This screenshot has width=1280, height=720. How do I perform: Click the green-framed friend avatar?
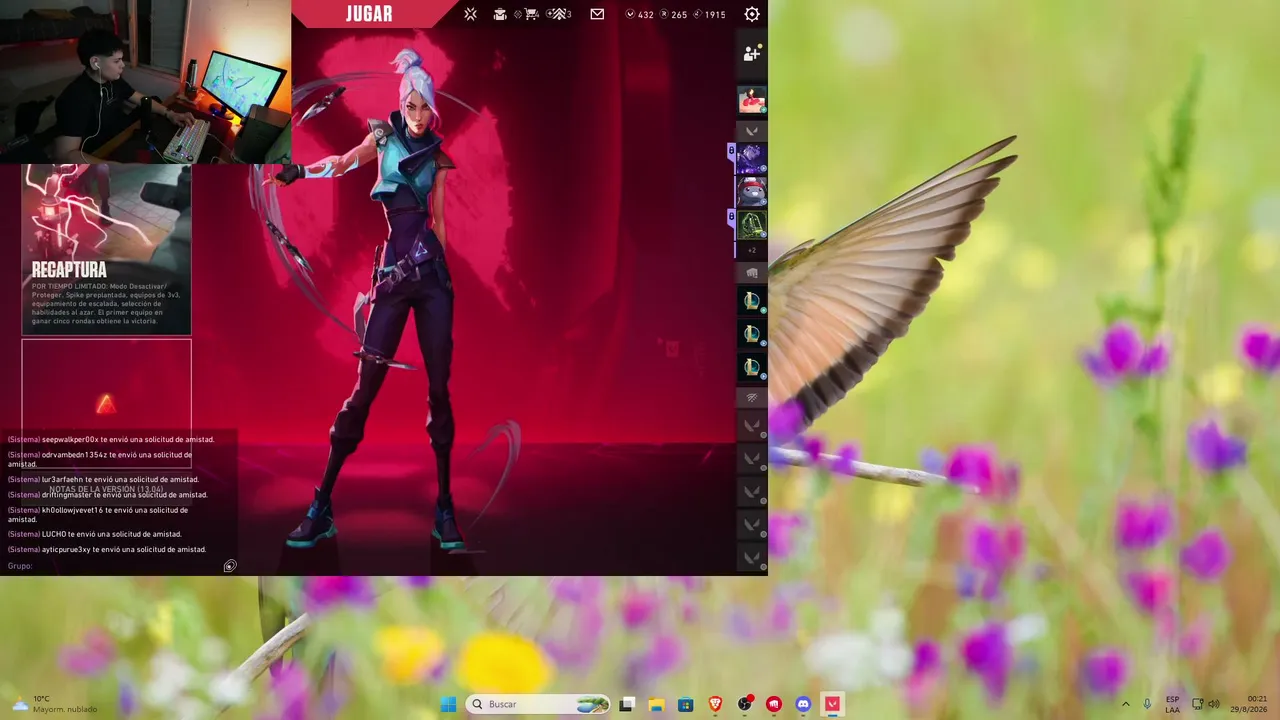(752, 224)
